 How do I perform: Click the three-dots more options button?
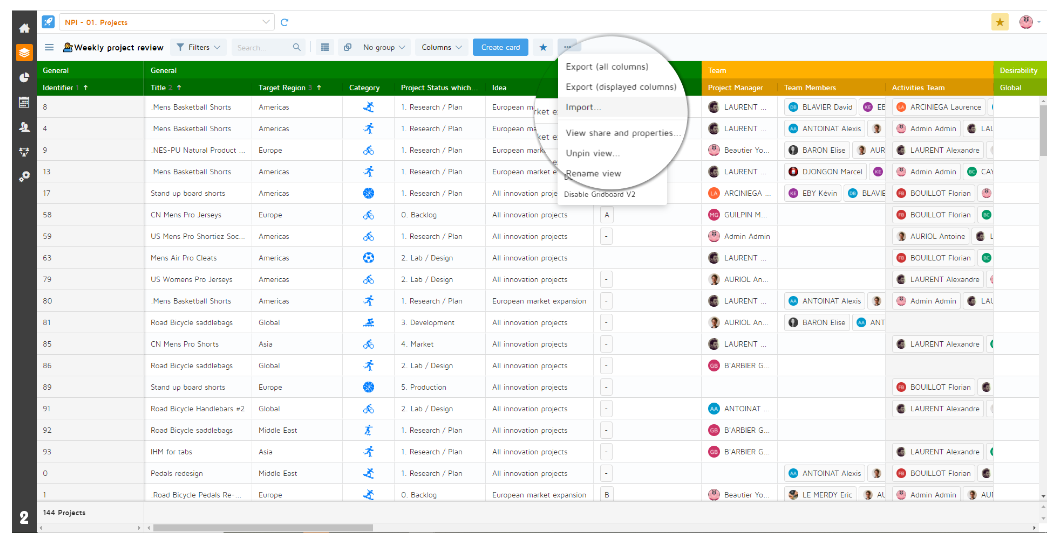[x=568, y=47]
